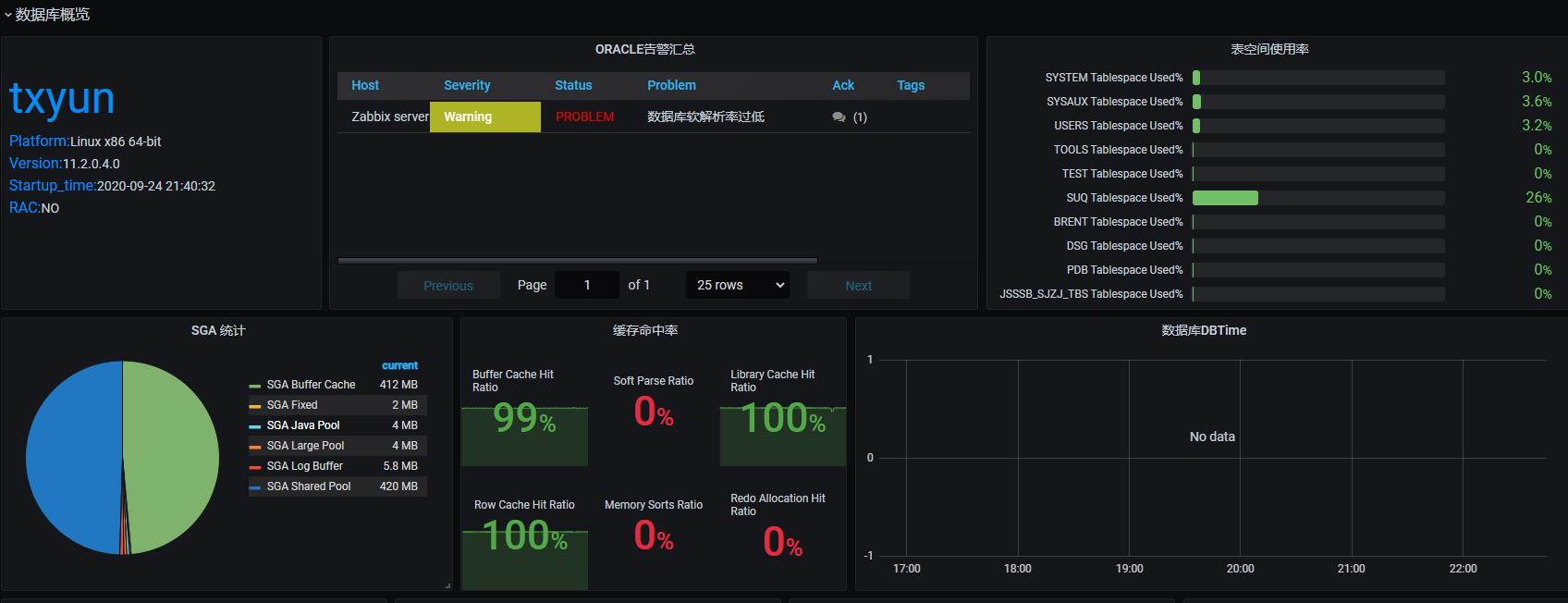Click the SYSAUX Tablespace usage bar

[1318, 102]
